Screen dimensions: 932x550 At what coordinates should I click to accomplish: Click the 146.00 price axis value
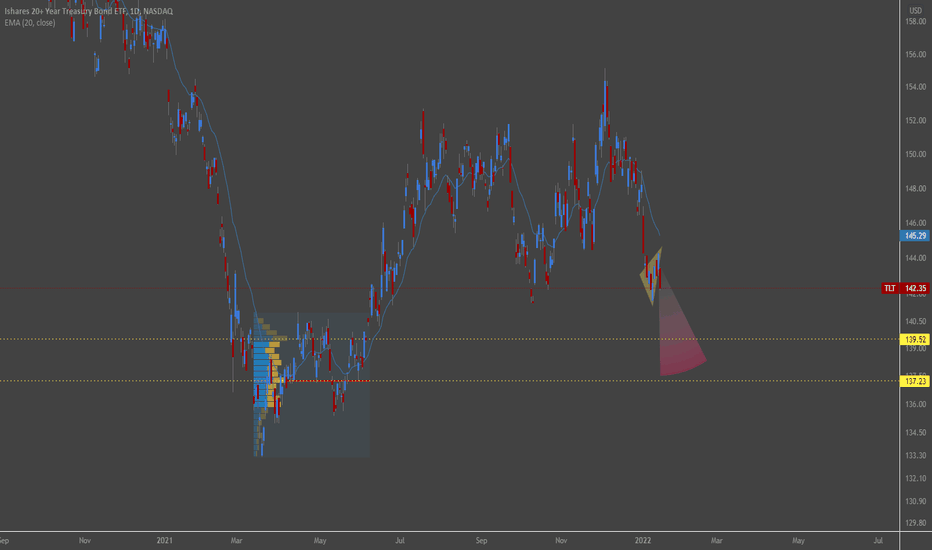[915, 223]
